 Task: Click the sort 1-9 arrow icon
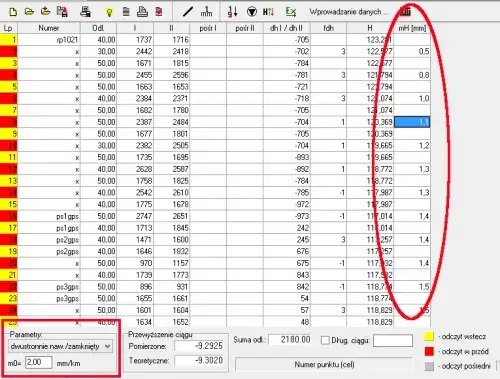click(232, 12)
